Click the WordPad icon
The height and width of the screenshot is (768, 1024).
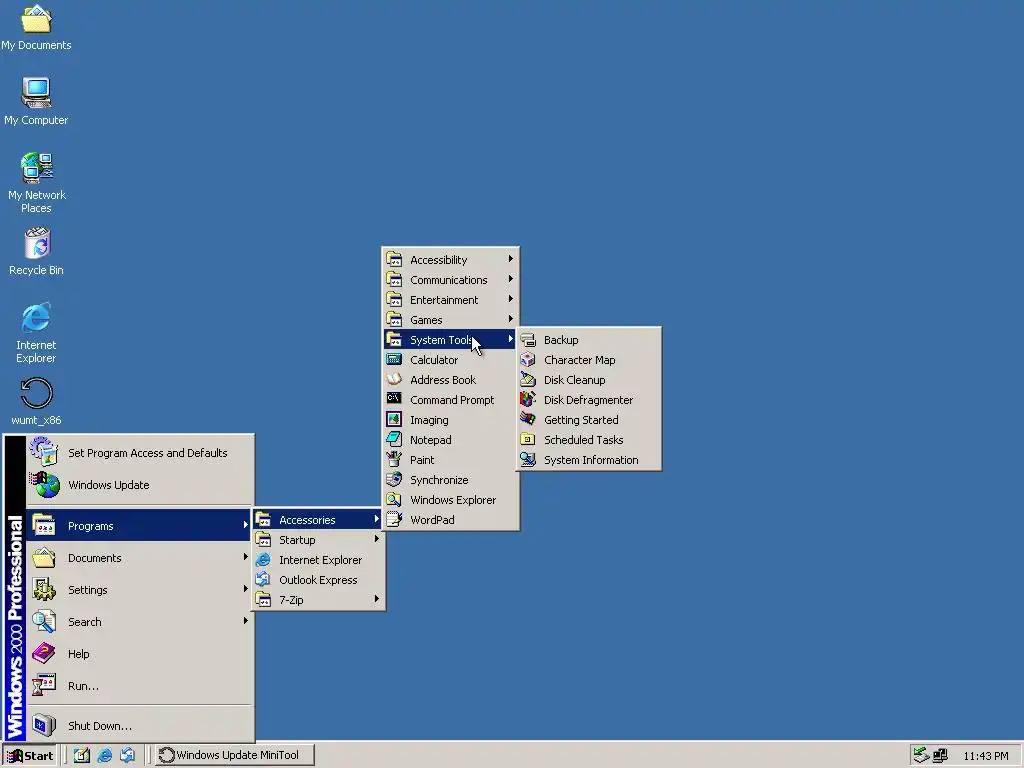(394, 520)
